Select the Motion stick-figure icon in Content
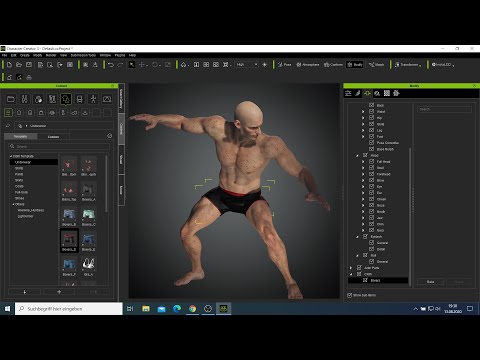480x360 pixels. 93,99
